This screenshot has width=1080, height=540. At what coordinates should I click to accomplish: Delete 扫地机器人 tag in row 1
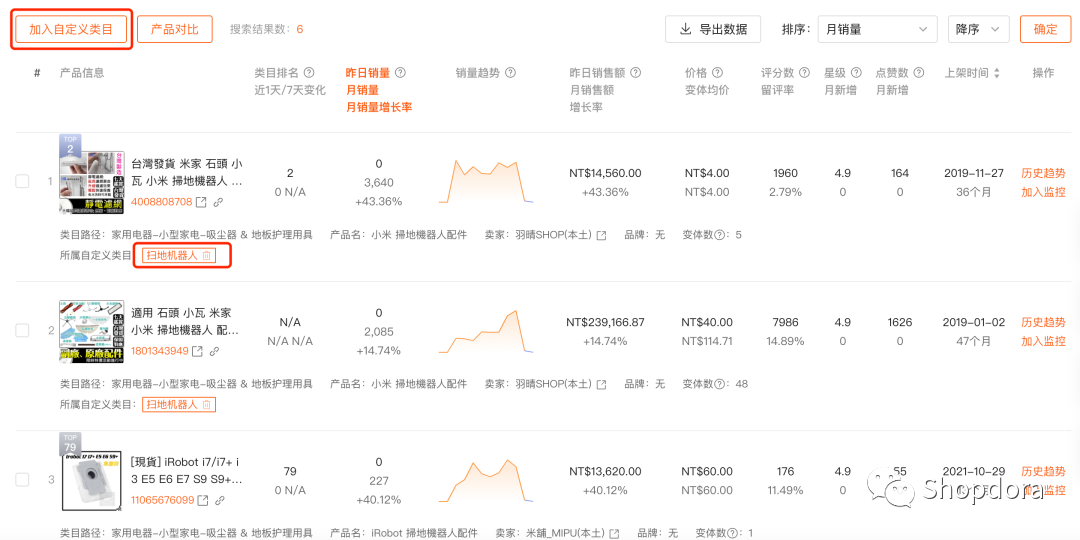click(206, 256)
